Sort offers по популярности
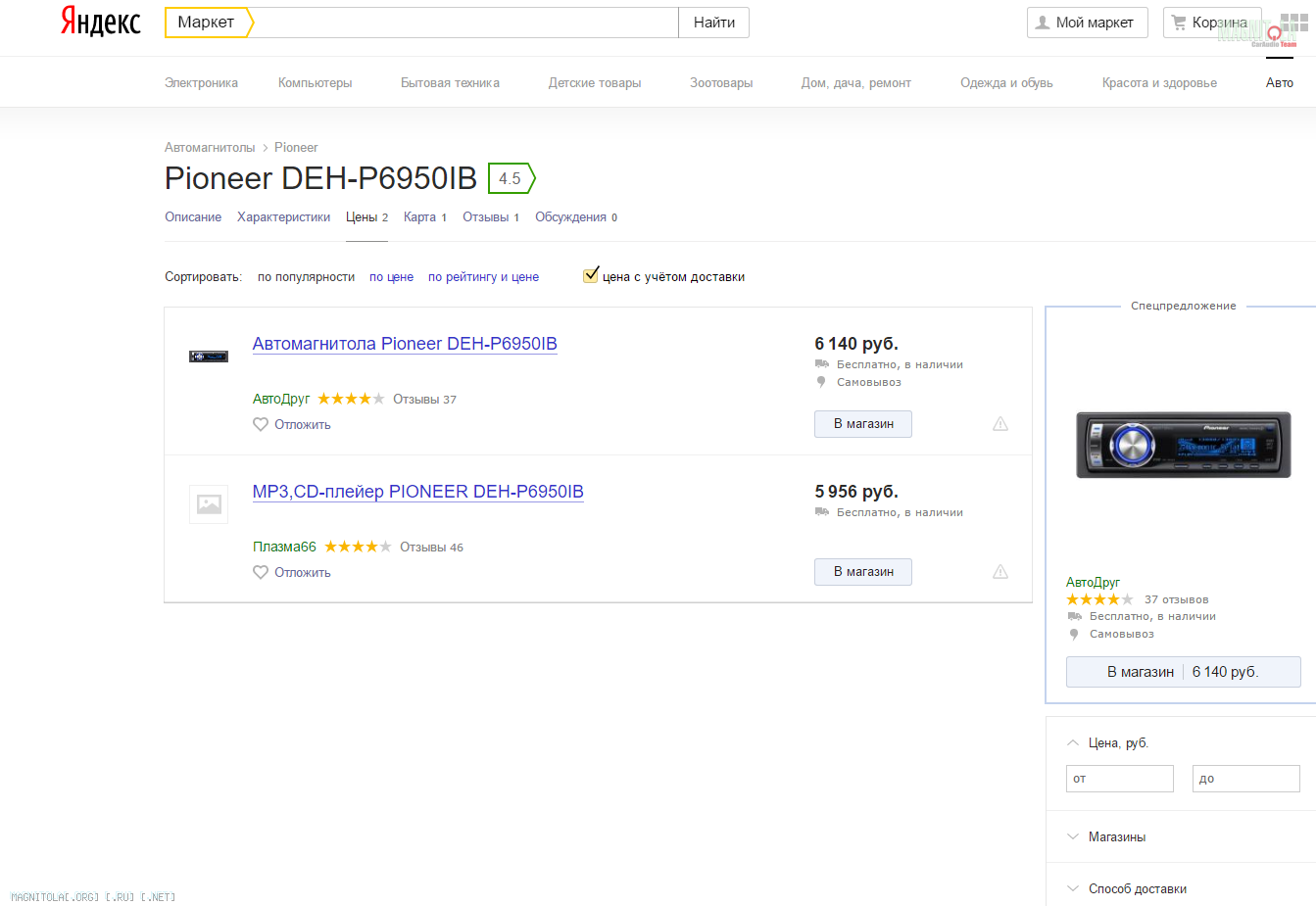The image size is (1316, 906). tap(306, 277)
